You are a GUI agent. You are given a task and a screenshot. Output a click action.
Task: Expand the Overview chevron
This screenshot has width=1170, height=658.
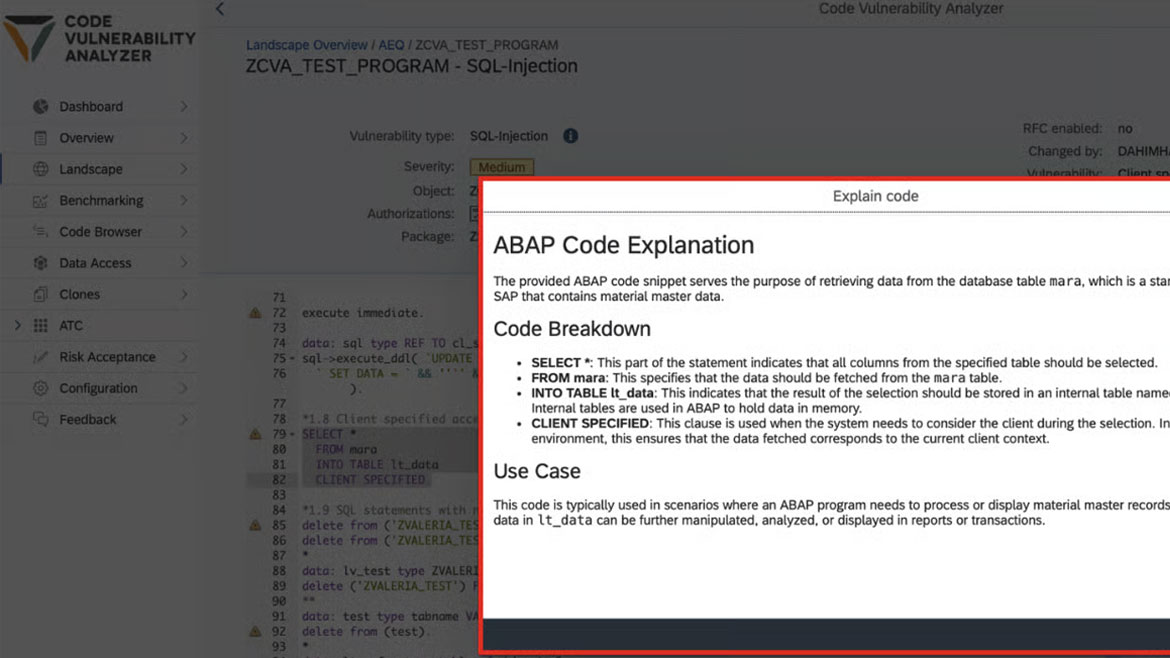coord(184,138)
